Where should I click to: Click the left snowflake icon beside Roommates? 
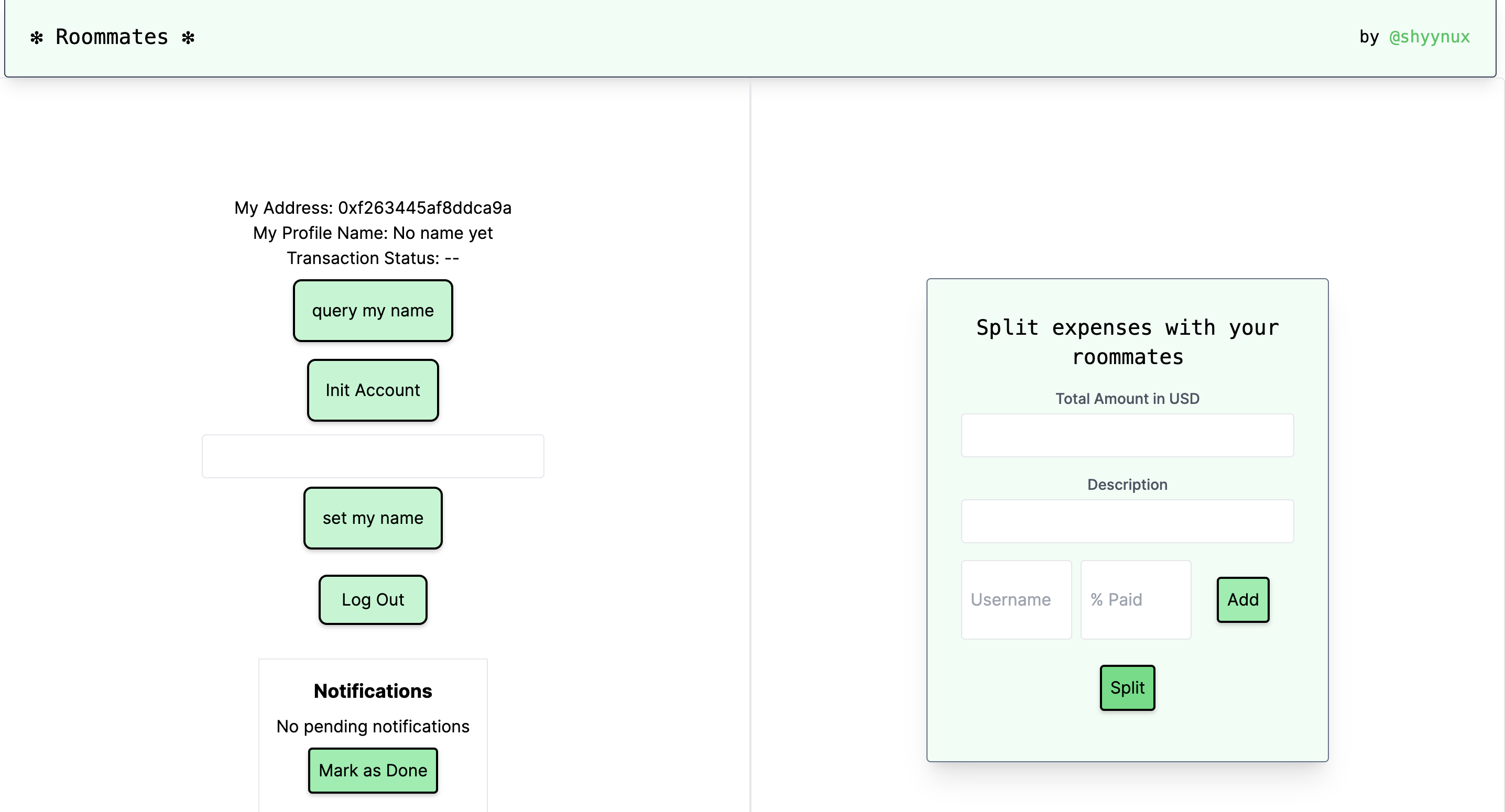point(36,38)
